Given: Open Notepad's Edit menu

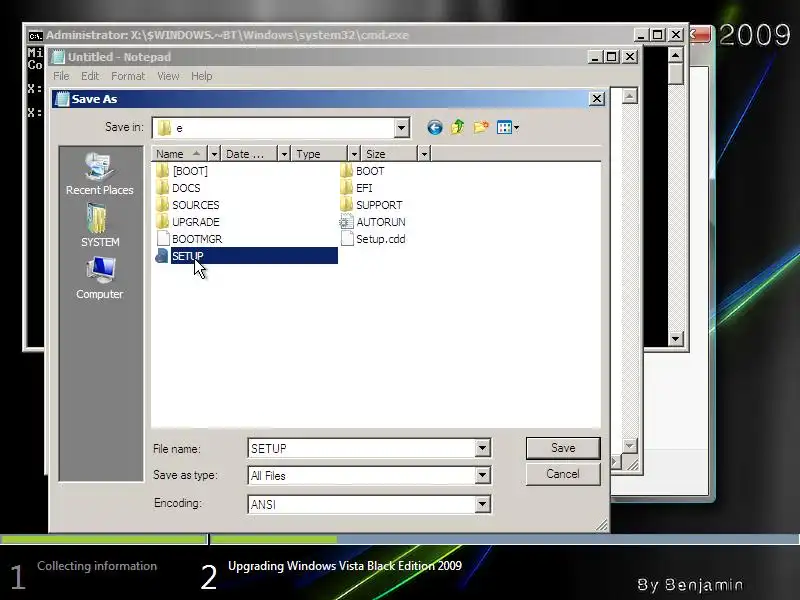Looking at the screenshot, I should click(90, 76).
